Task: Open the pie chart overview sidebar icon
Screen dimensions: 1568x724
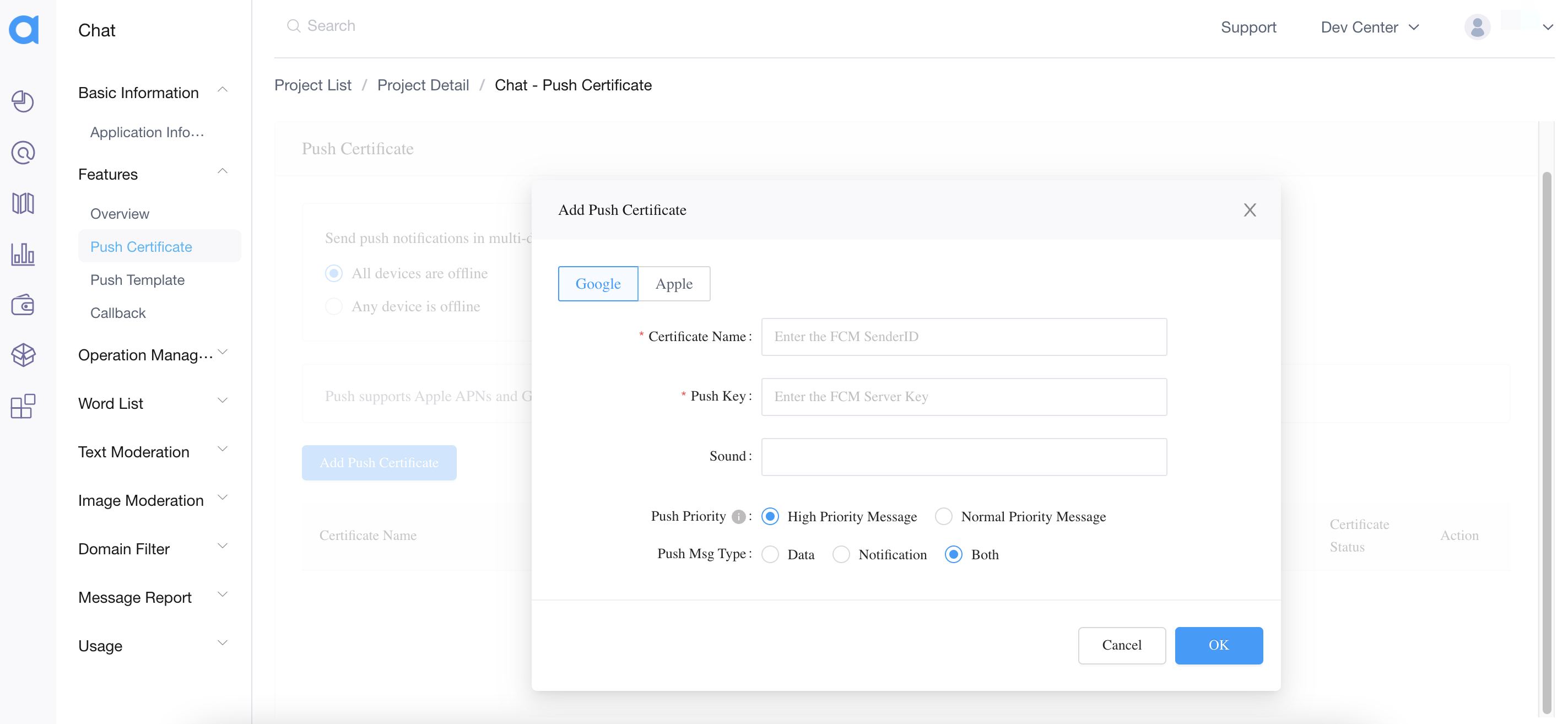Action: 23,101
